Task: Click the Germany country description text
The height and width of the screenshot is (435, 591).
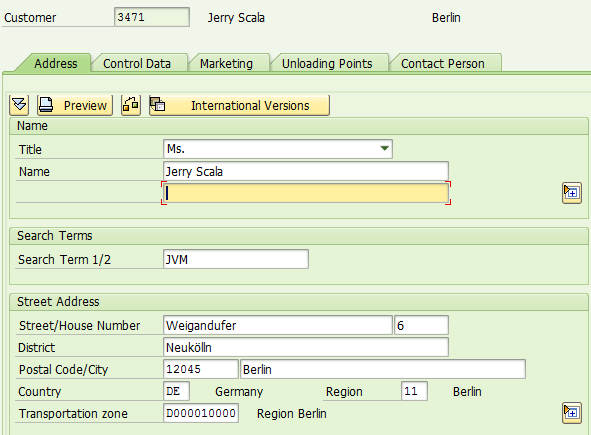Action: pos(239,392)
